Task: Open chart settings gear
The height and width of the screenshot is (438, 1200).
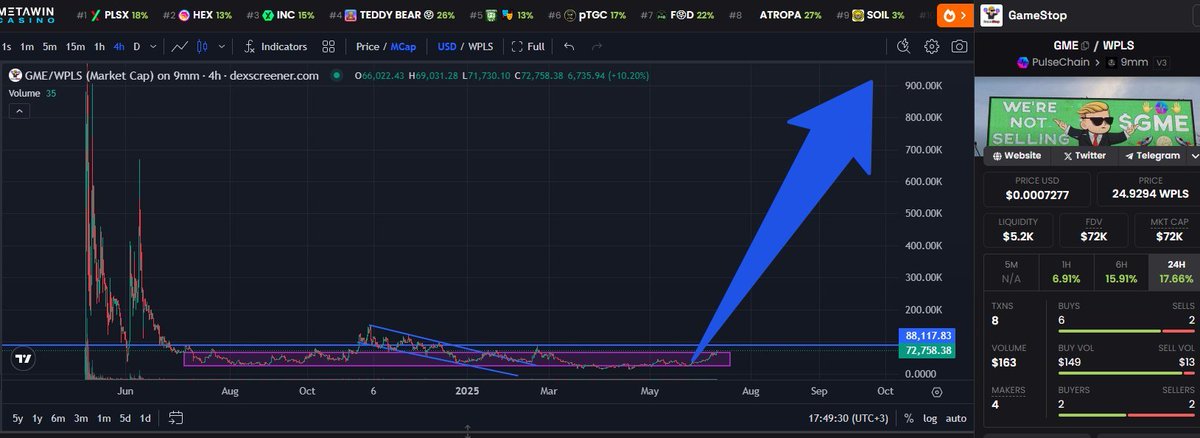Action: (931, 46)
